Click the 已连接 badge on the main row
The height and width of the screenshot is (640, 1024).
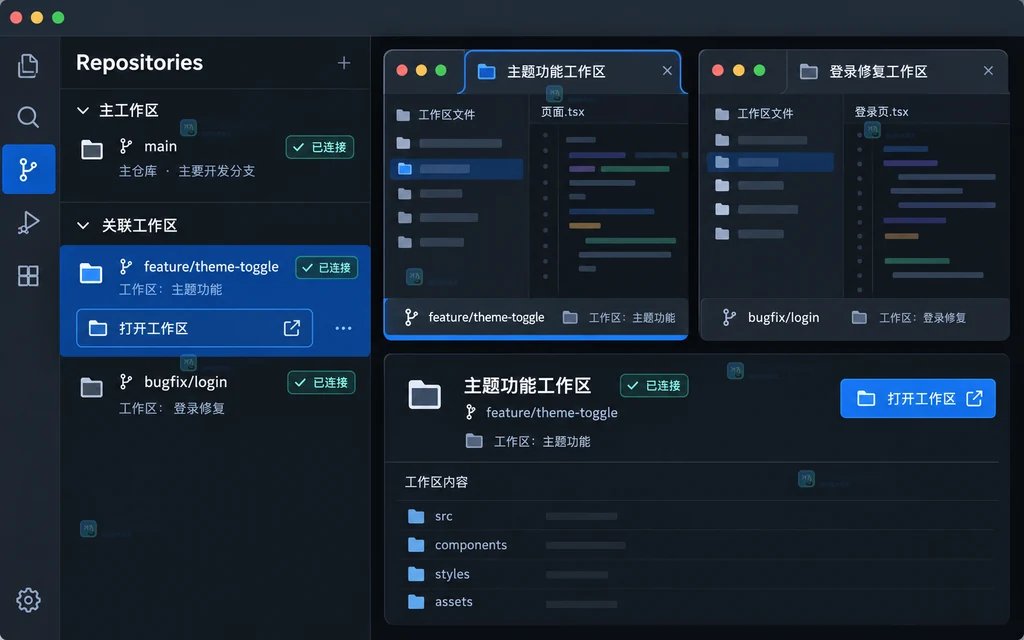coord(320,147)
